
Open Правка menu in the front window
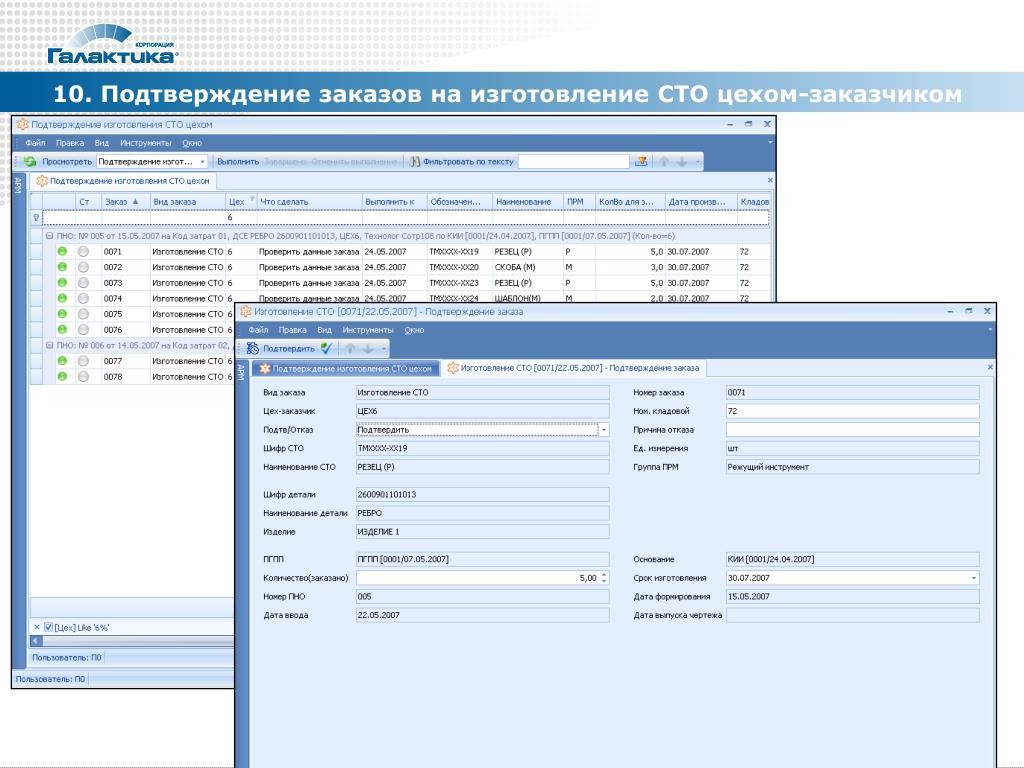click(293, 330)
